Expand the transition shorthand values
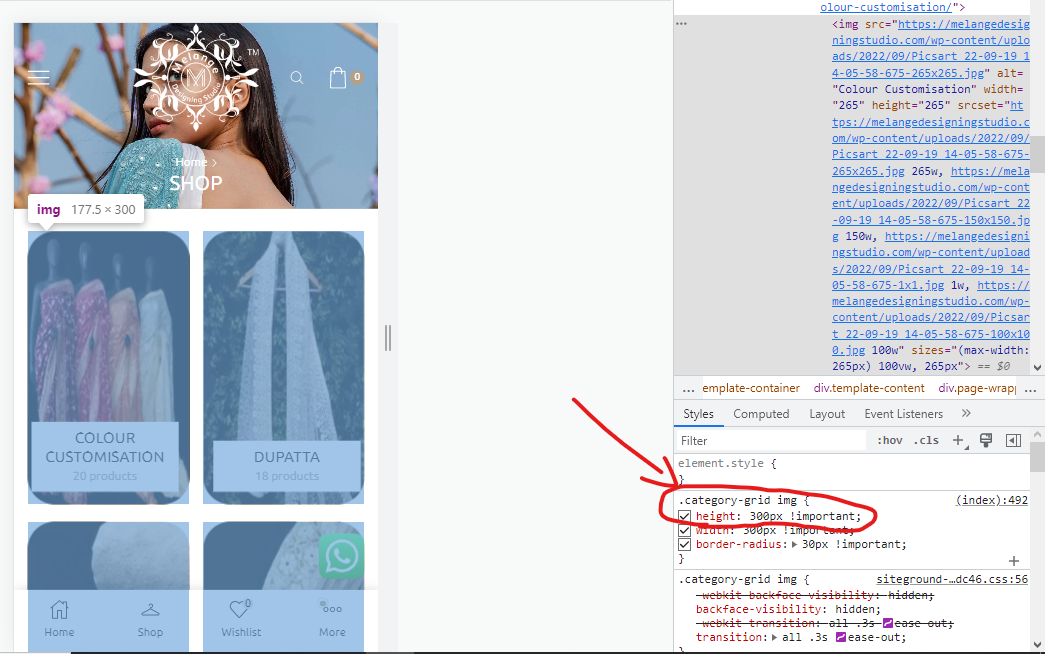1045x654 pixels. pyautogui.click(x=776, y=637)
